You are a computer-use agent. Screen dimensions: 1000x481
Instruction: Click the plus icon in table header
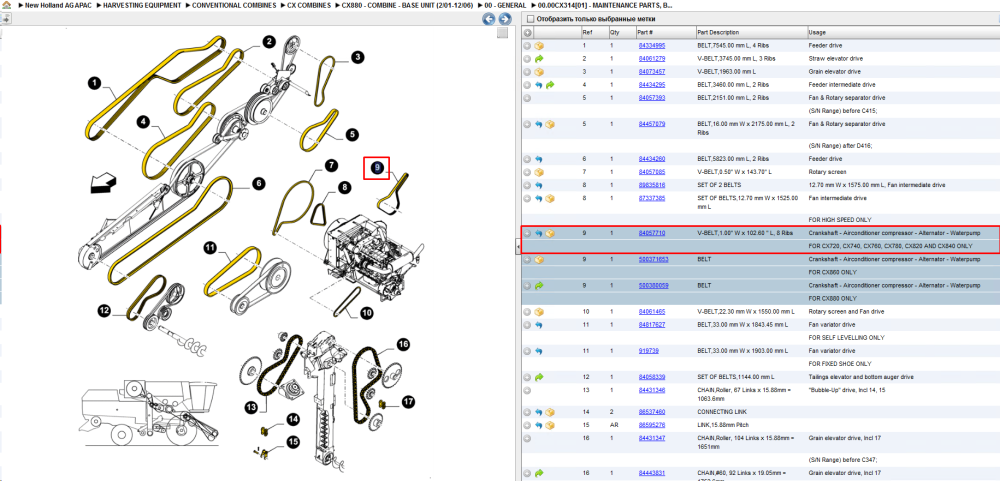pos(527,33)
